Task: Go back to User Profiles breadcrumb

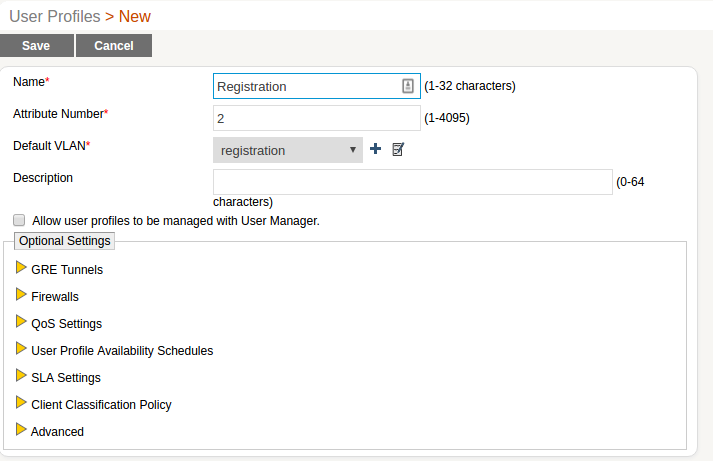Action: [54, 16]
